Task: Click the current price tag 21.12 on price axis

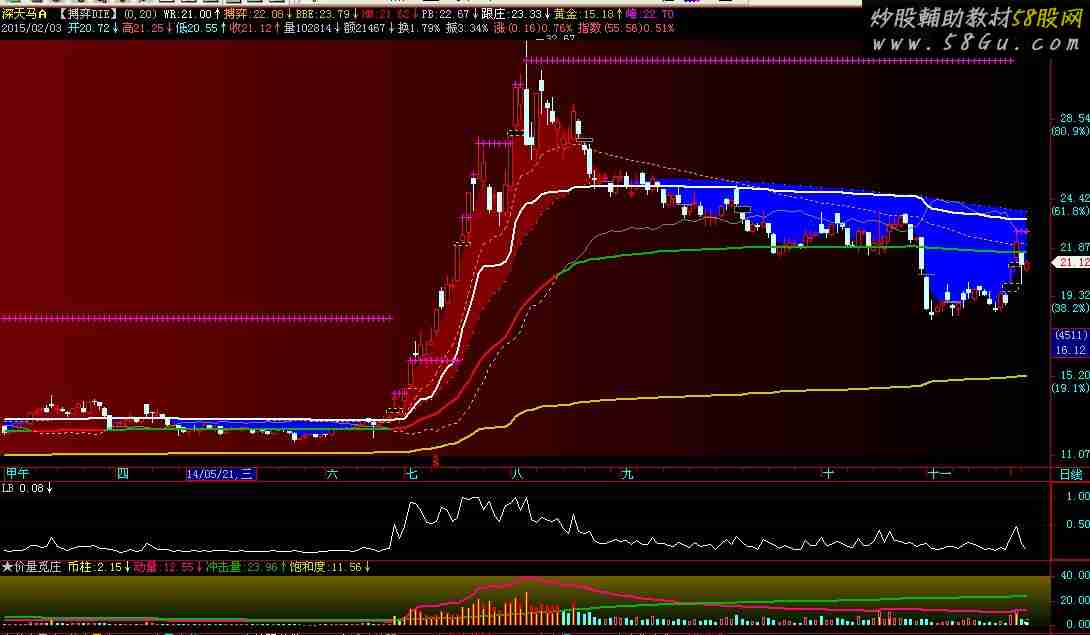Action: click(1071, 262)
